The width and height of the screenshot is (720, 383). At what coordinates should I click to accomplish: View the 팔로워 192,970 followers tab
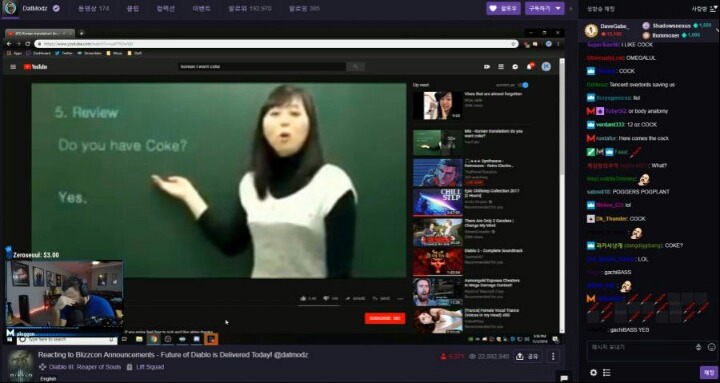250,8
